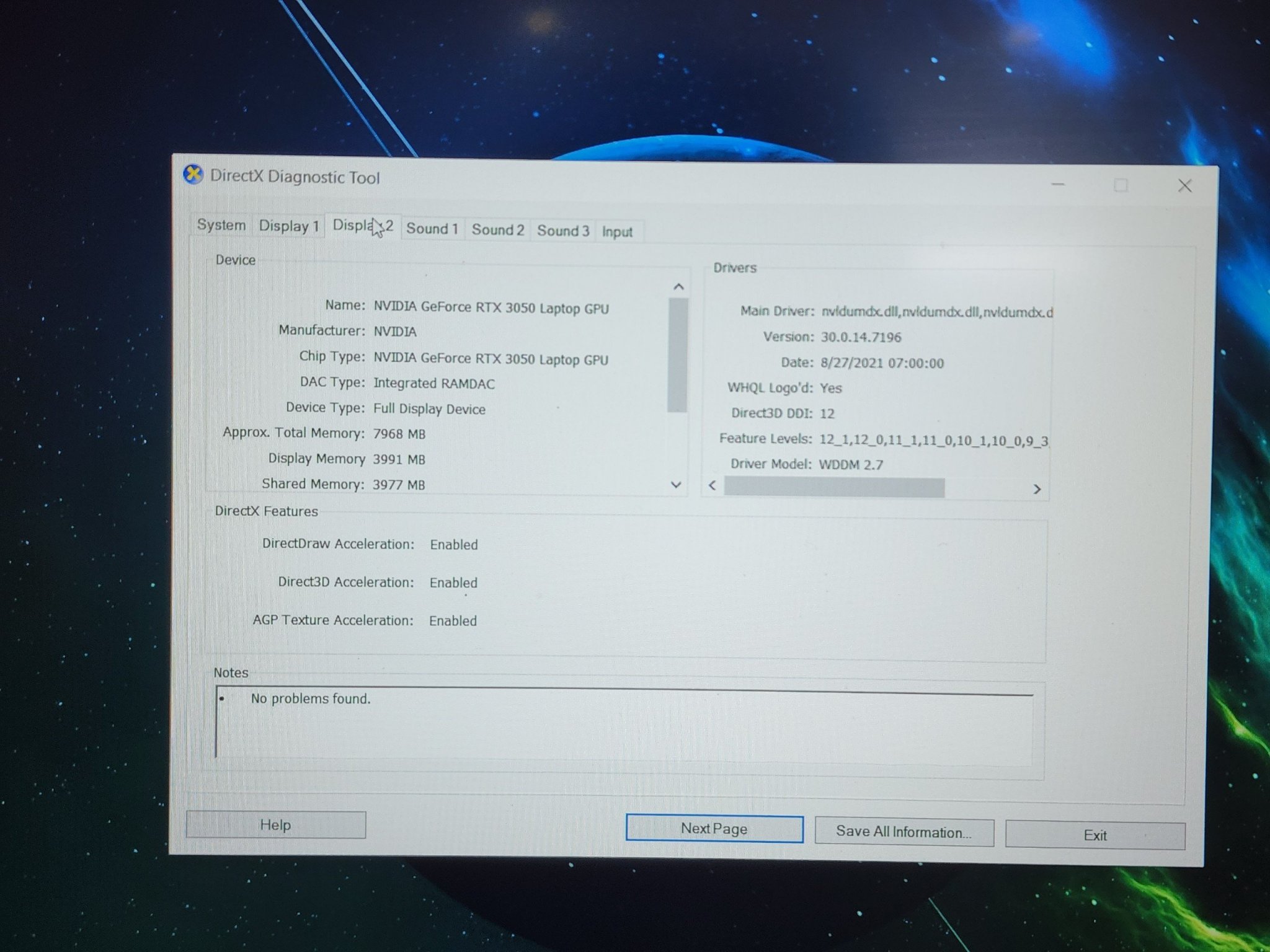This screenshot has width=1270, height=952.
Task: Click Save All Information button
Action: tap(904, 832)
